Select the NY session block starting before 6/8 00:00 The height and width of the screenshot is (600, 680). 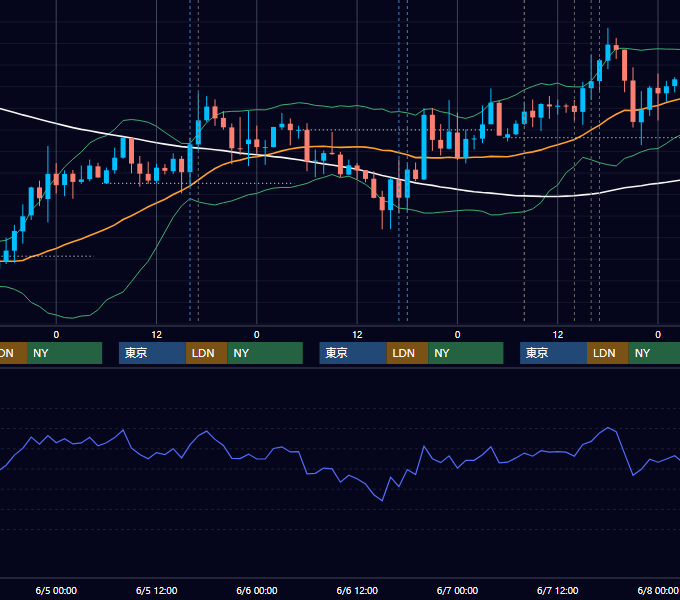click(654, 353)
